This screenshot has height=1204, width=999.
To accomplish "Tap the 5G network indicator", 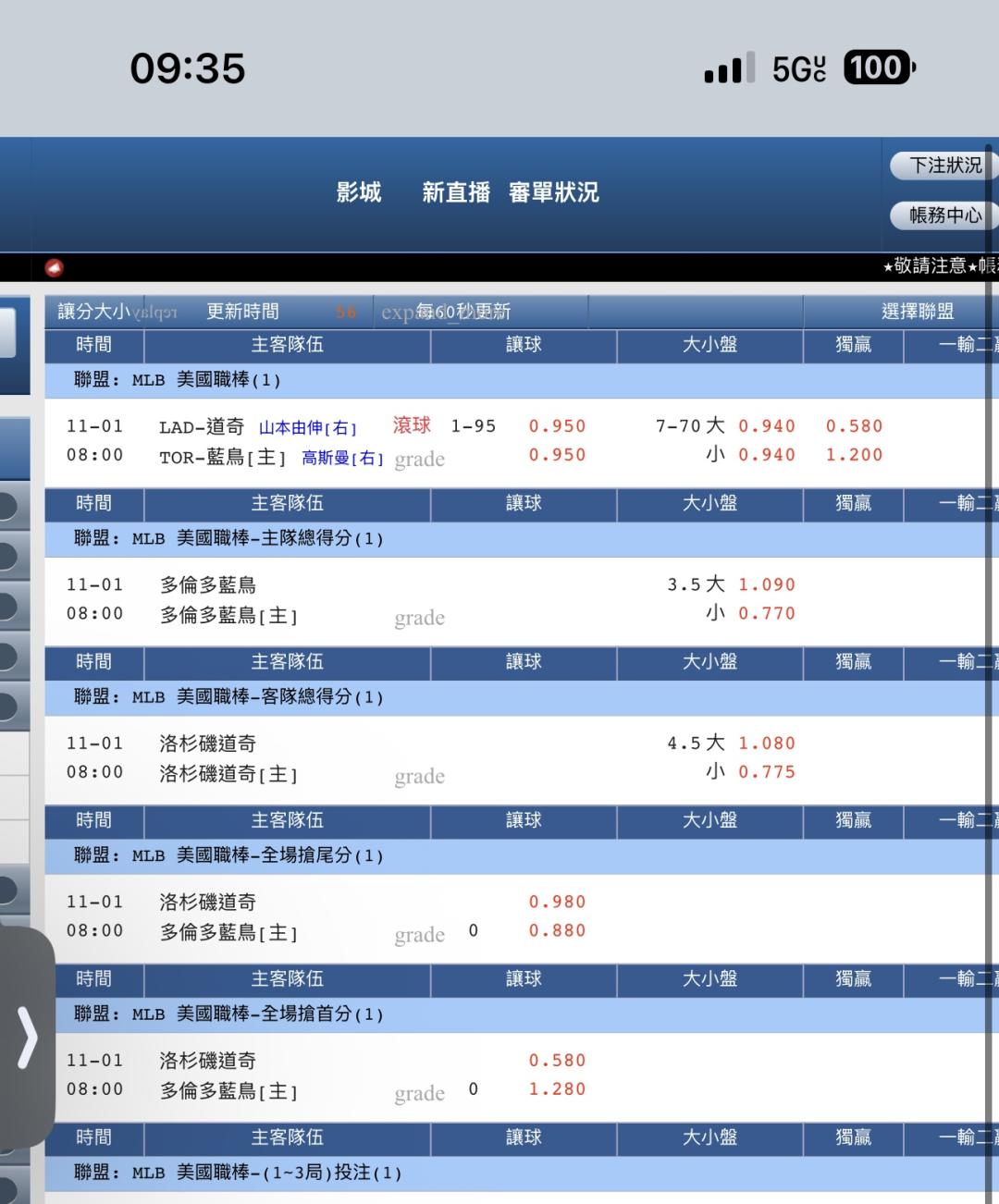I will (x=798, y=68).
